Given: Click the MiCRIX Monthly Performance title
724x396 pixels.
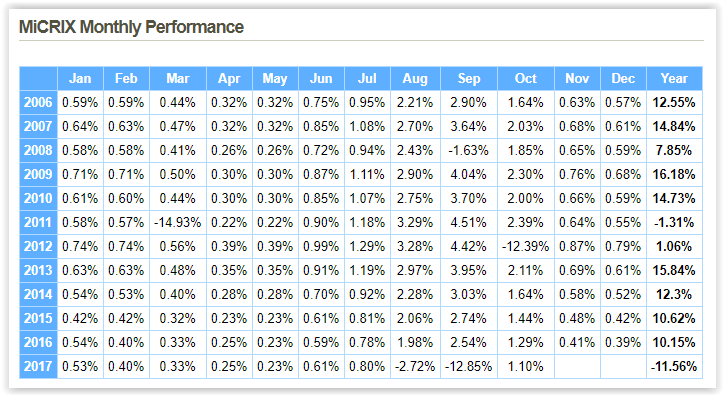Looking at the screenshot, I should tap(131, 27).
